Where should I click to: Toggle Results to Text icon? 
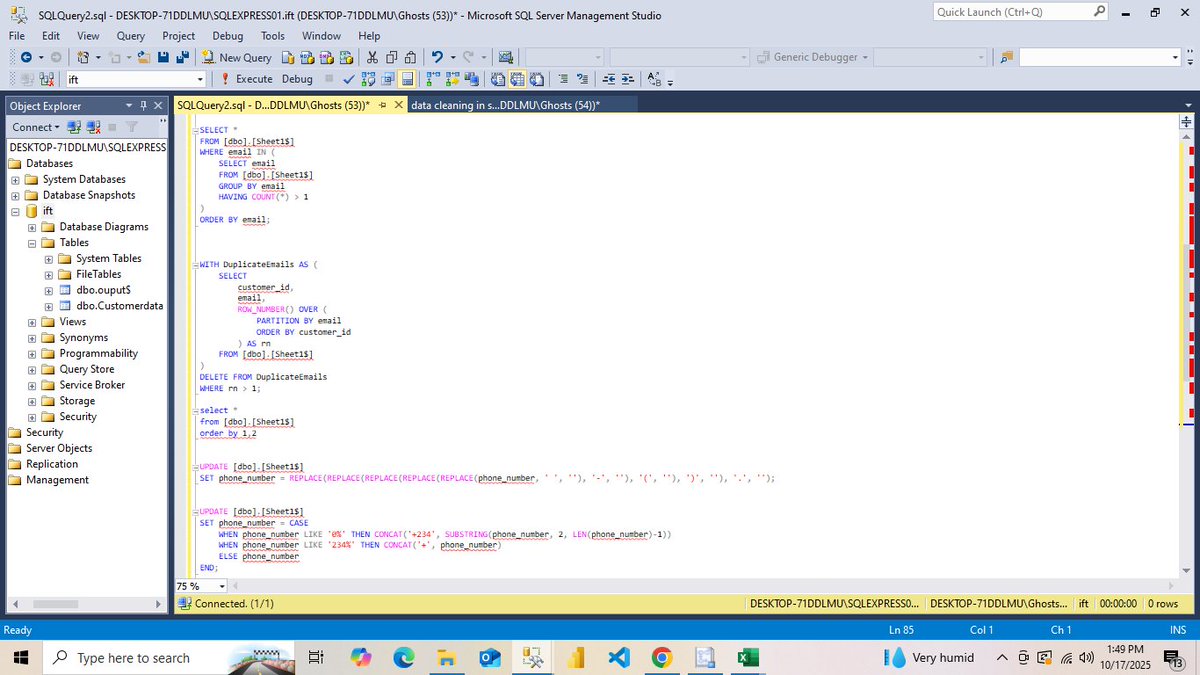pyautogui.click(x=499, y=79)
